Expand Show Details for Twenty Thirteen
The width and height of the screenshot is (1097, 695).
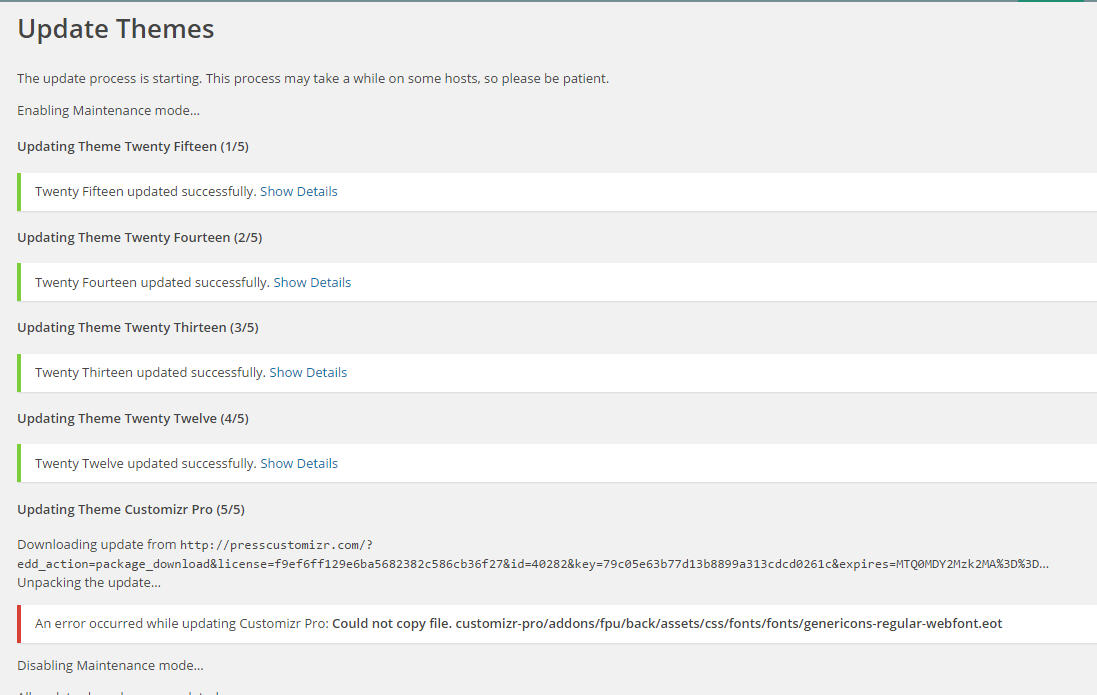(x=308, y=372)
